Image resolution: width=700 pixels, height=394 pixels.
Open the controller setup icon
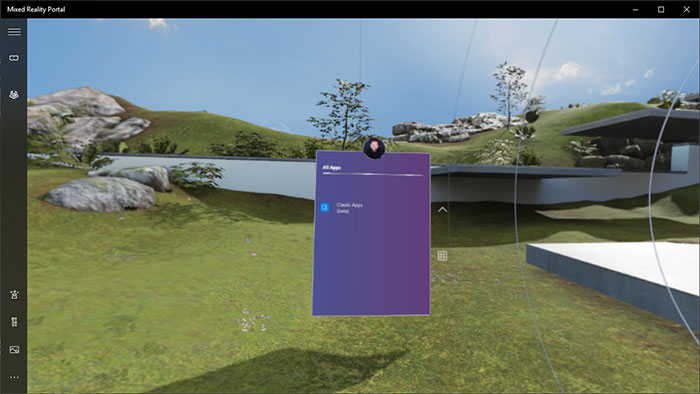pos(14,322)
